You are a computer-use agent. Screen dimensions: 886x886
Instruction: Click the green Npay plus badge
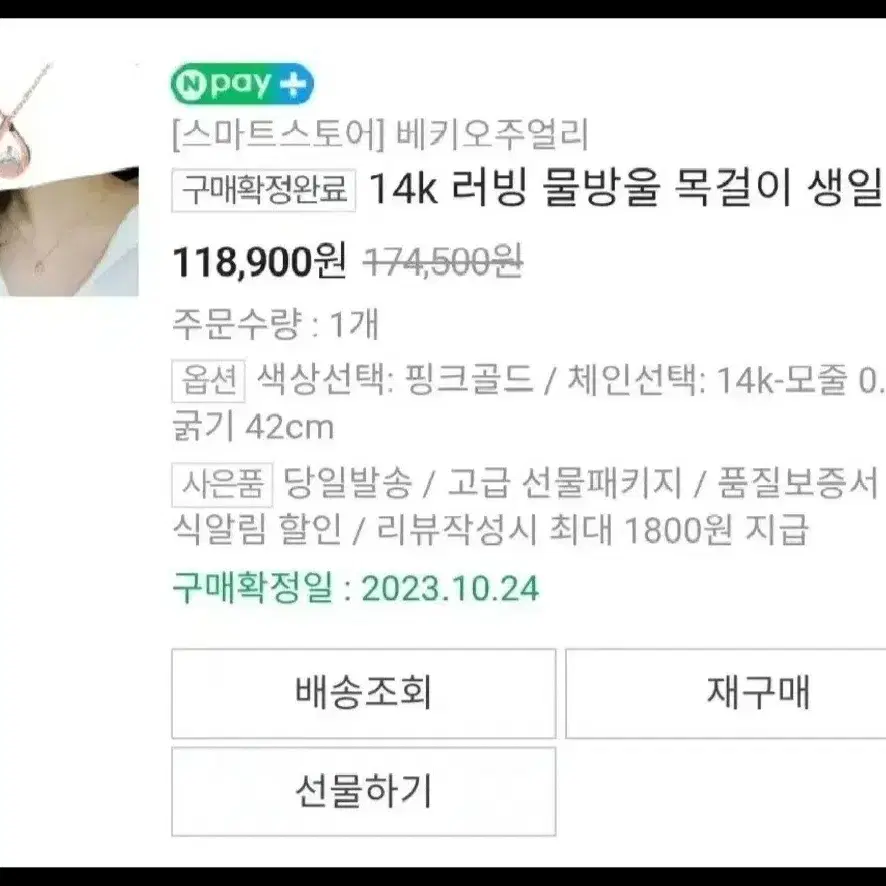242,84
